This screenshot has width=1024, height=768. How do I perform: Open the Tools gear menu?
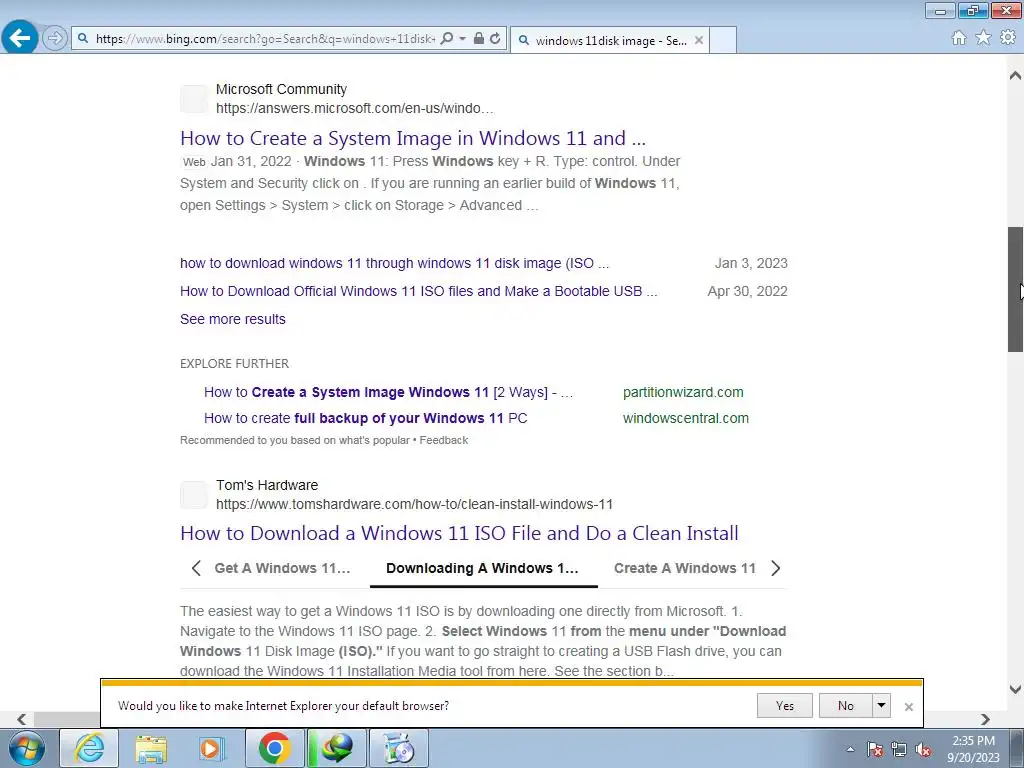click(1008, 38)
